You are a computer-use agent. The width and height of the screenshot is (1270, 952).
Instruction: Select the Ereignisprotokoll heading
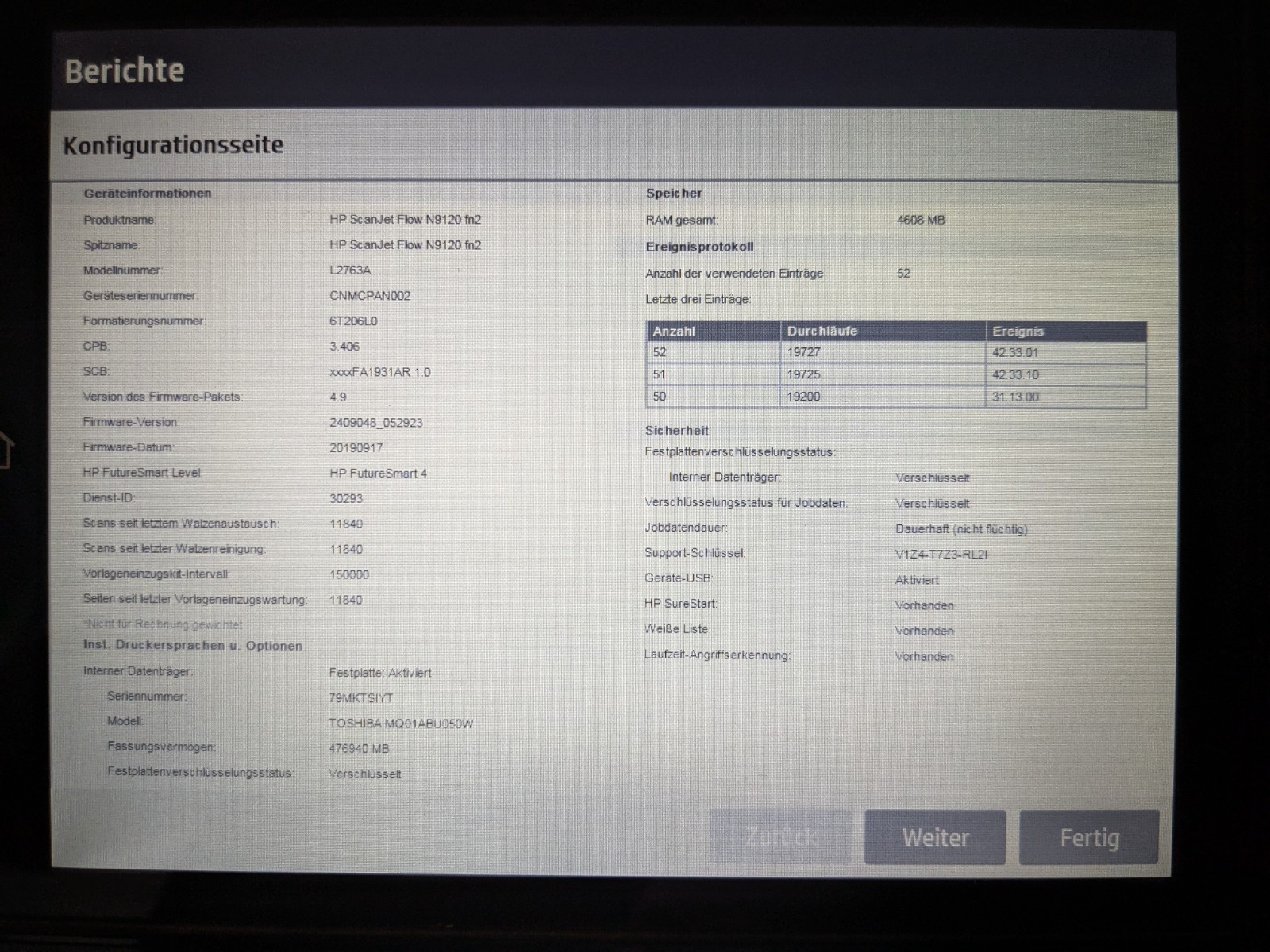pyautogui.click(x=699, y=247)
